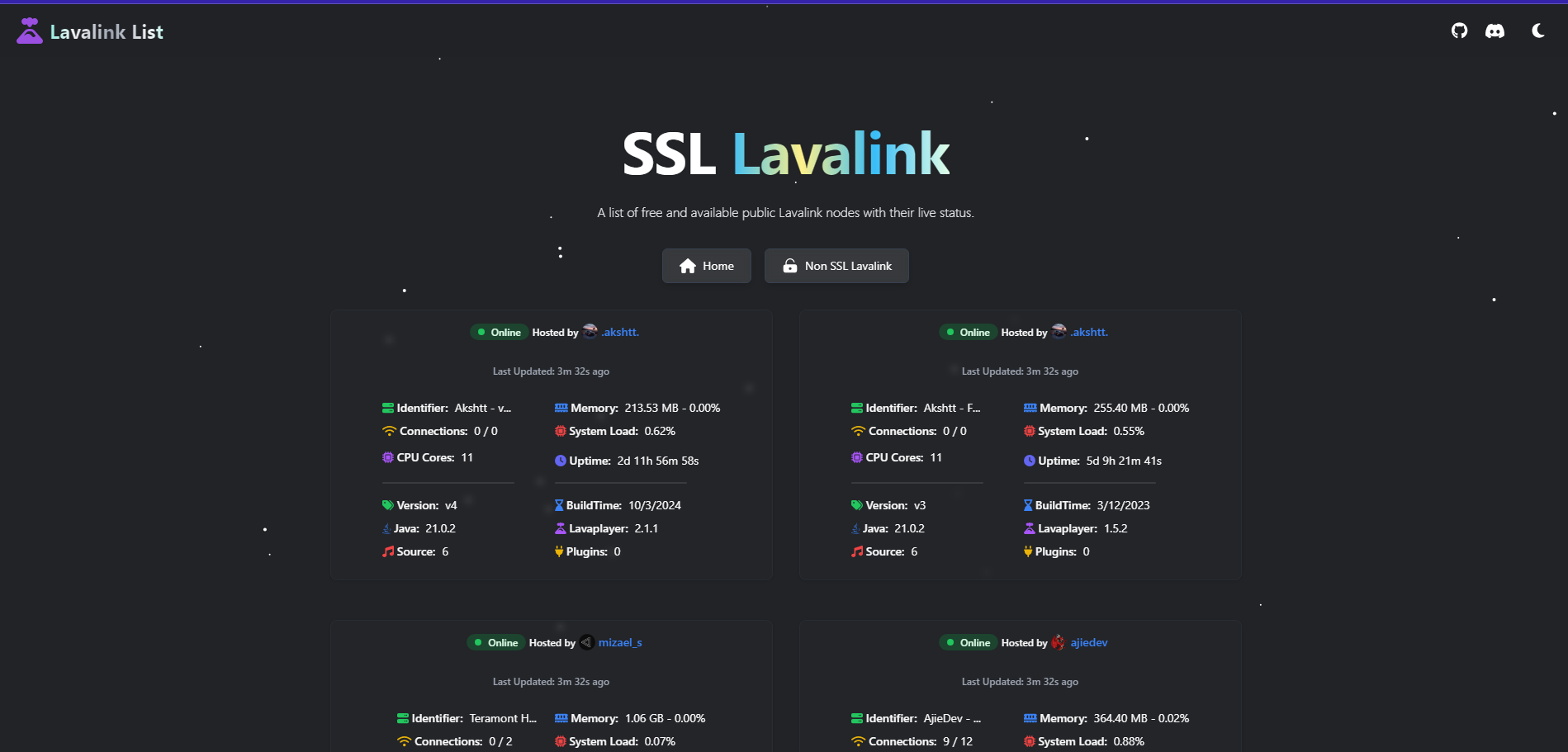Click Lavaplayer icon beside 2.1.1
The image size is (1568, 752).
pos(561,528)
